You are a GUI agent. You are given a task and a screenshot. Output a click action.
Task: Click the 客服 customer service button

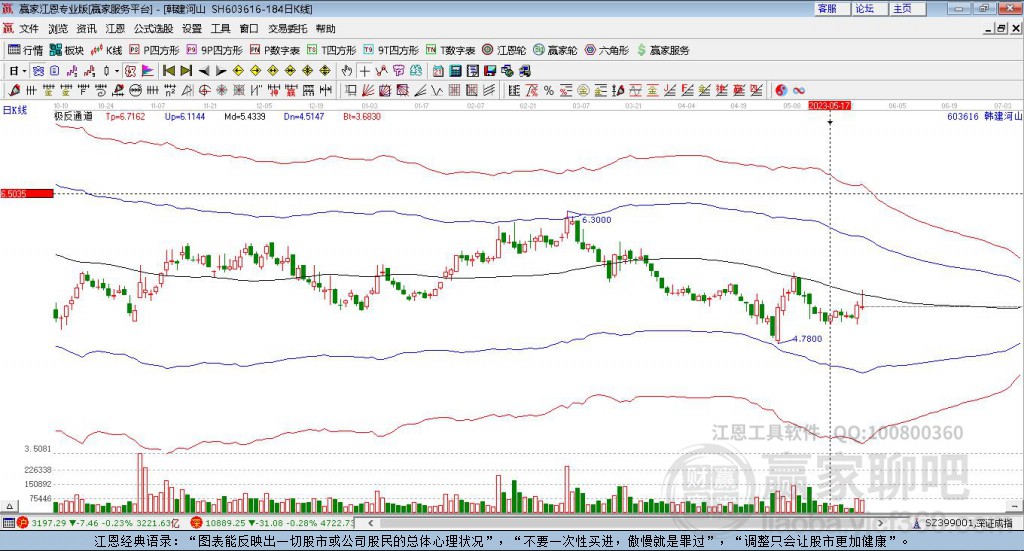coord(827,8)
